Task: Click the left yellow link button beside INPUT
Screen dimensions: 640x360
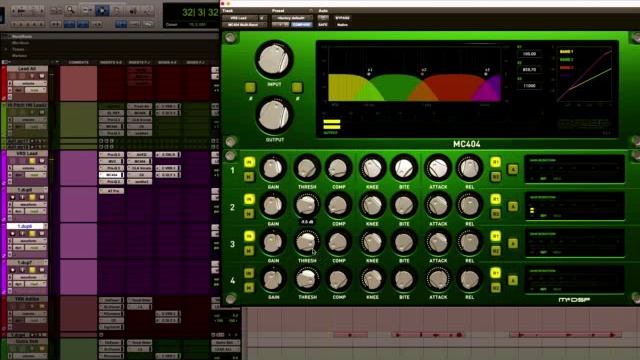Action: point(250,87)
